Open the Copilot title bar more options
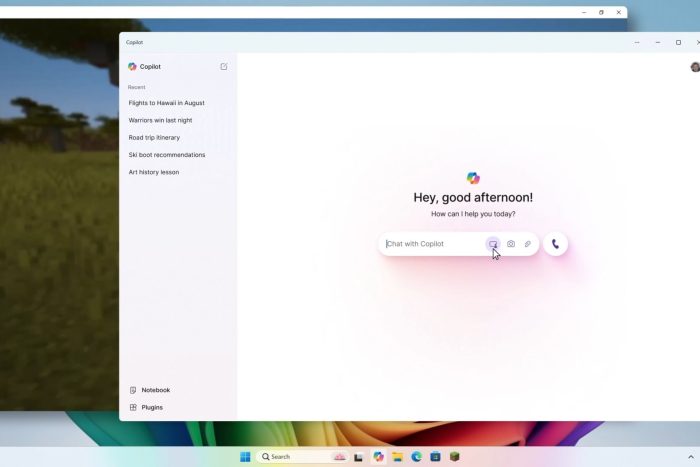The image size is (700, 467). tap(637, 42)
